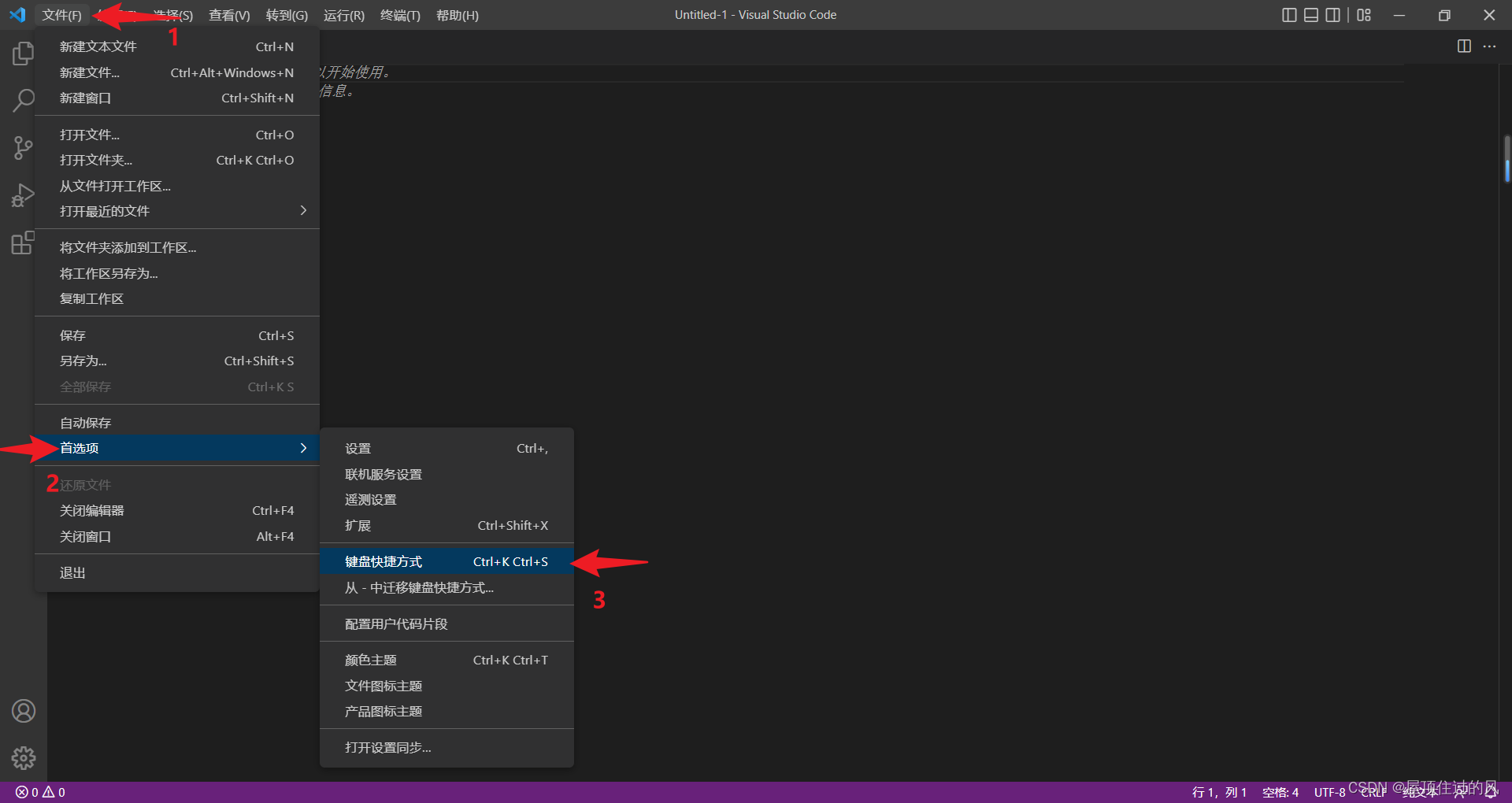Open the 转到(G) menu

(x=287, y=15)
